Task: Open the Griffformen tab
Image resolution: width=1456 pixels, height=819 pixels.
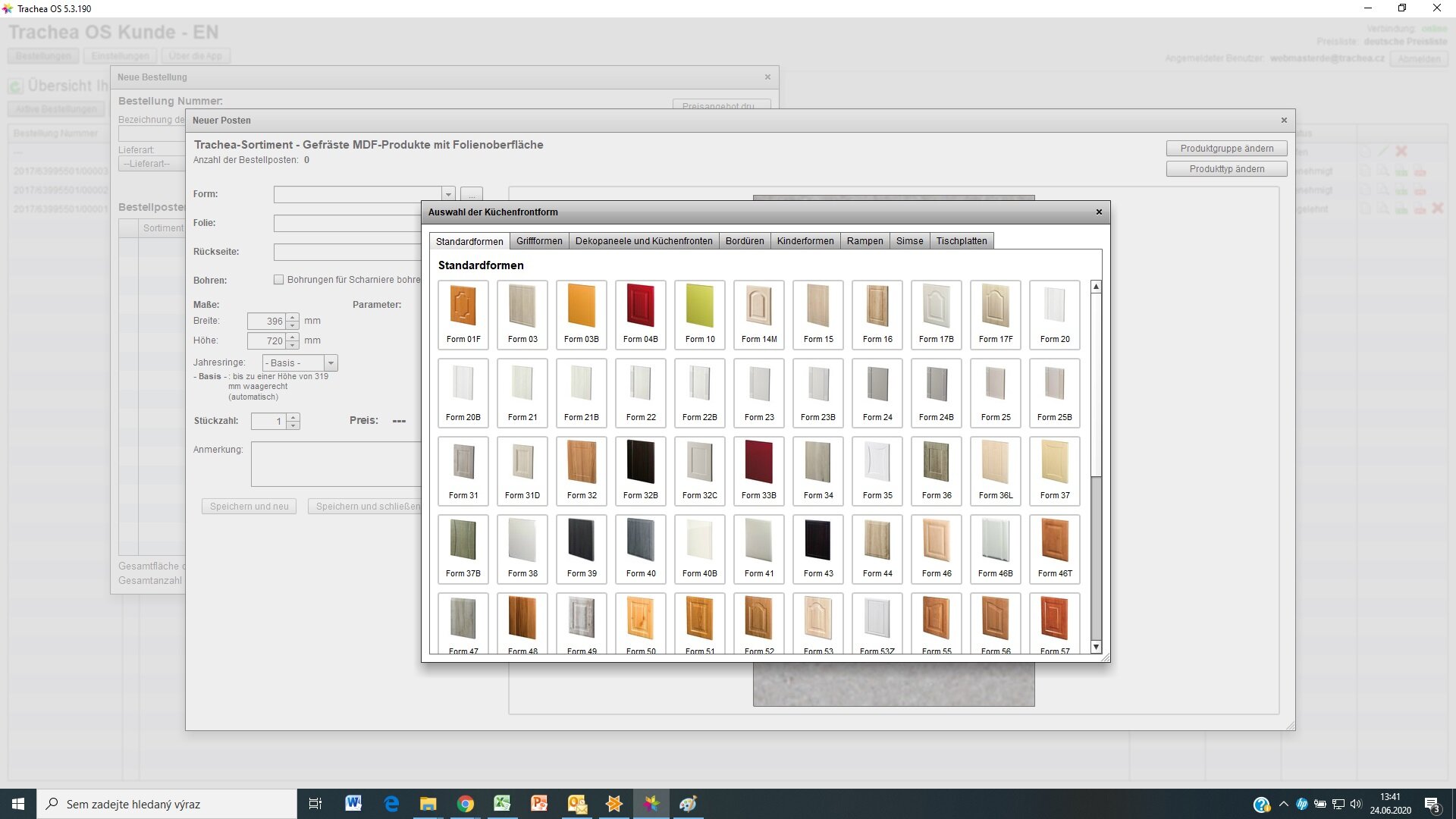Action: [539, 241]
